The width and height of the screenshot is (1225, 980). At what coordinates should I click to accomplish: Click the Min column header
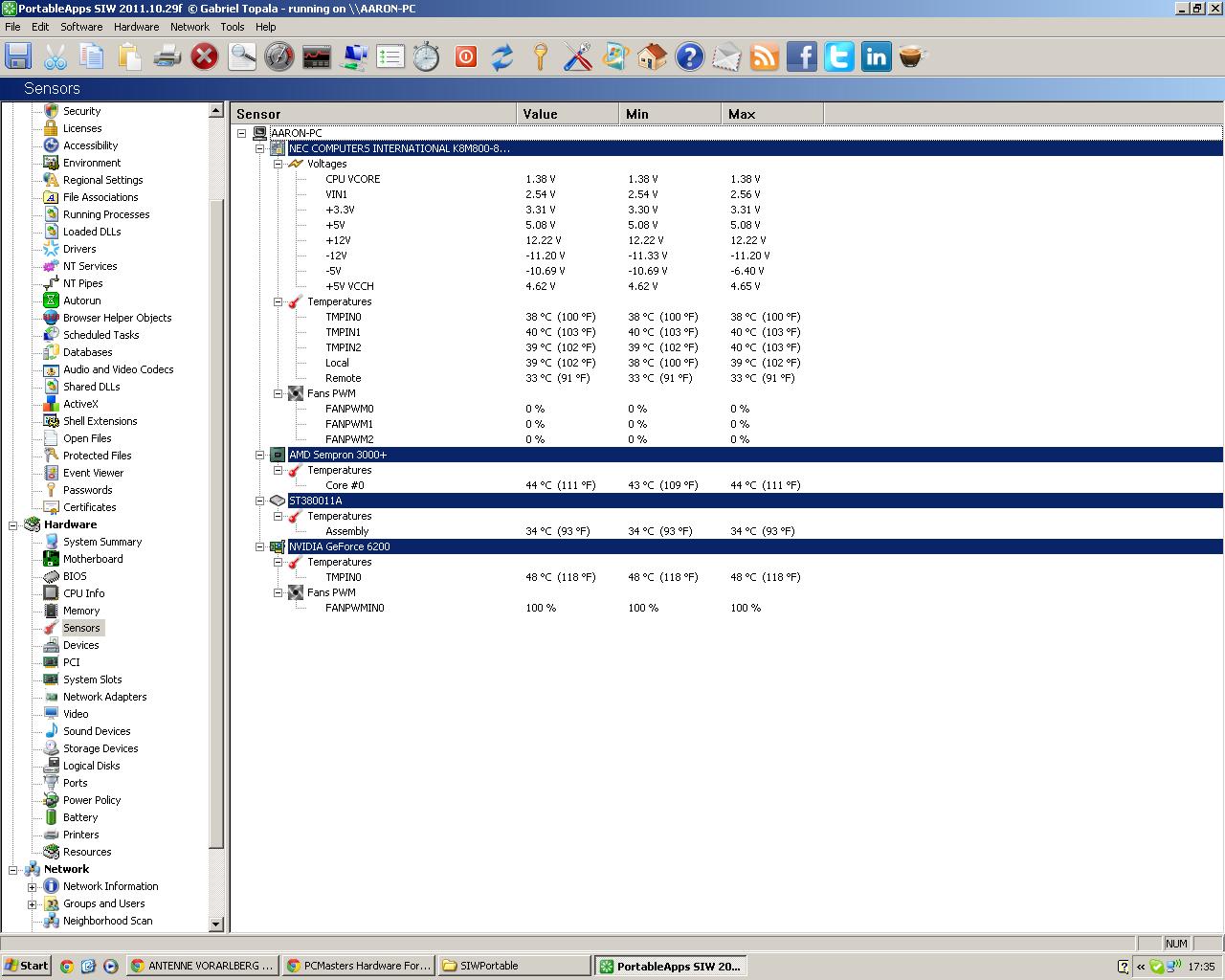[x=670, y=114]
